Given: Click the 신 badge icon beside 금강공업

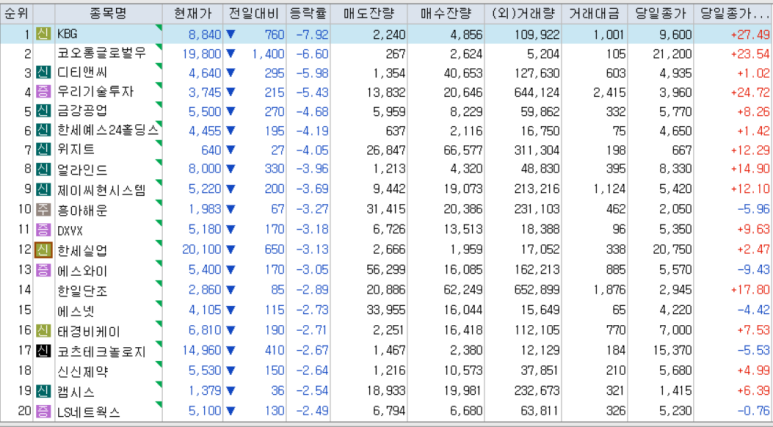Looking at the screenshot, I should coord(43,111).
